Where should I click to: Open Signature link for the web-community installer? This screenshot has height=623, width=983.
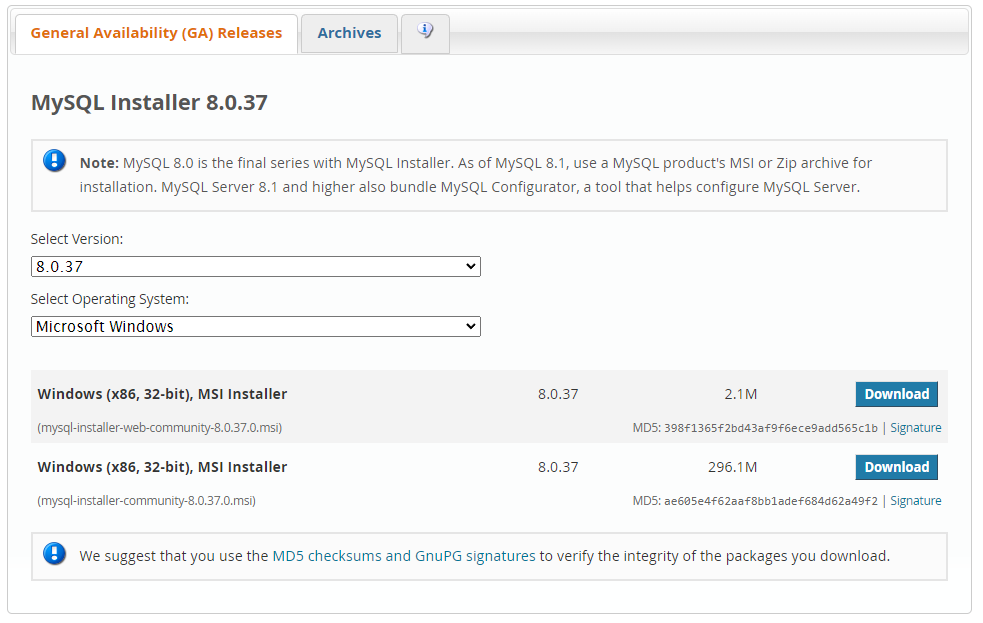click(x=915, y=427)
